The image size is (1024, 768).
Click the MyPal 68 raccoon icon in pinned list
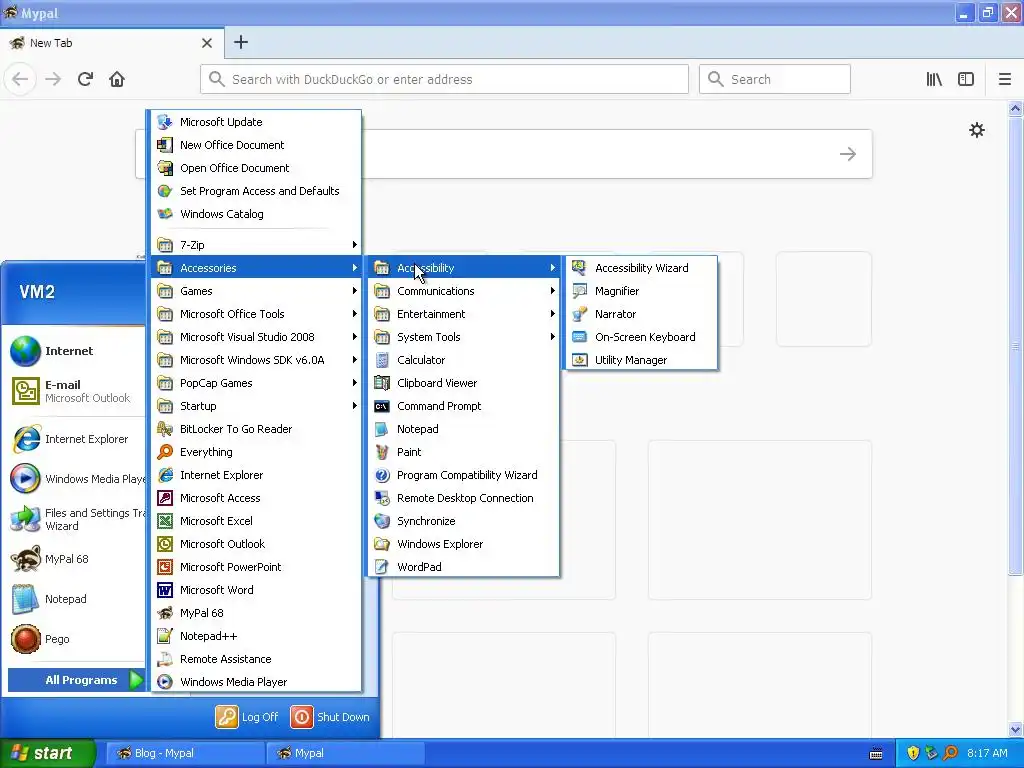25,560
